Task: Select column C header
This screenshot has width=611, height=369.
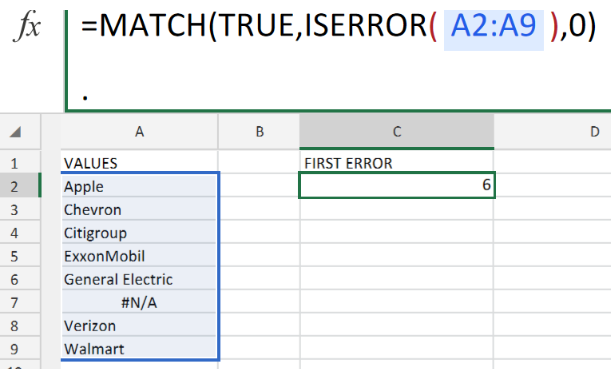Action: pyautogui.click(x=397, y=132)
